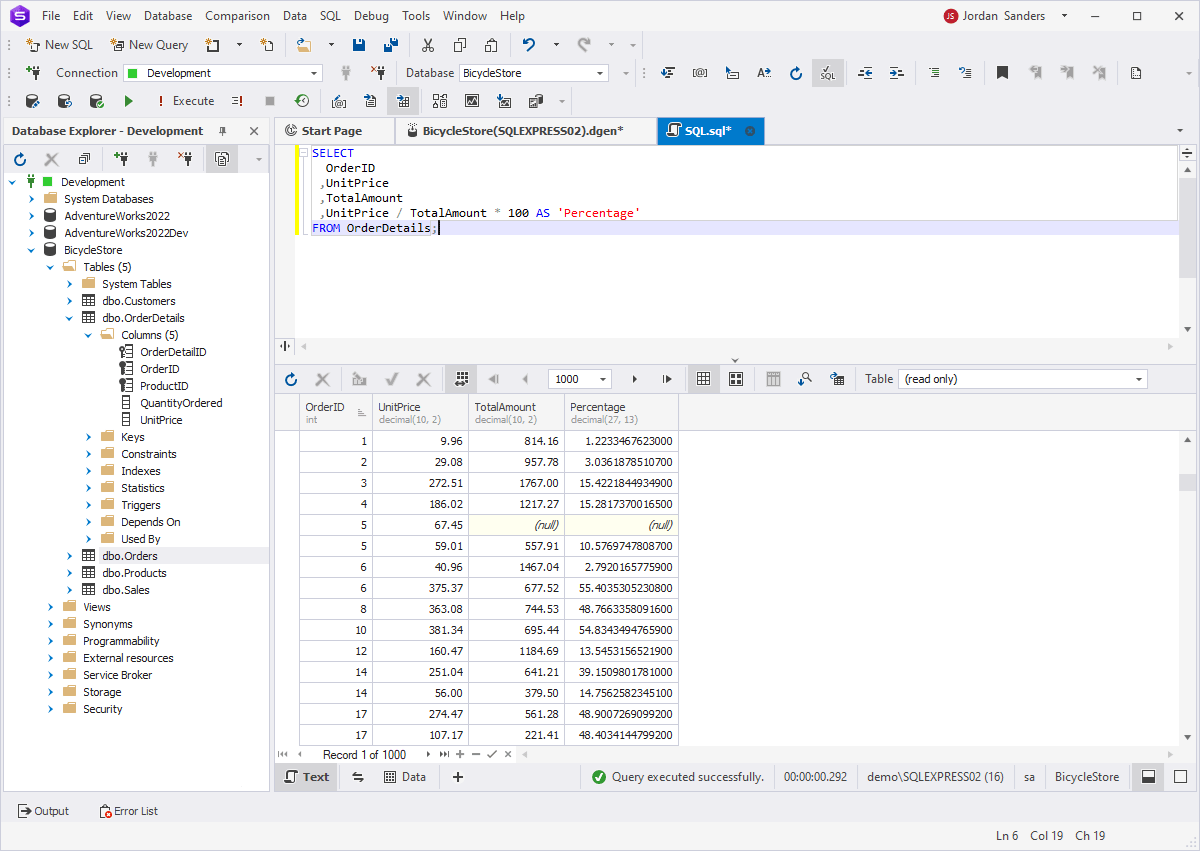Click the Save floppy disk icon
Image resolution: width=1200 pixels, height=851 pixels.
tap(359, 45)
